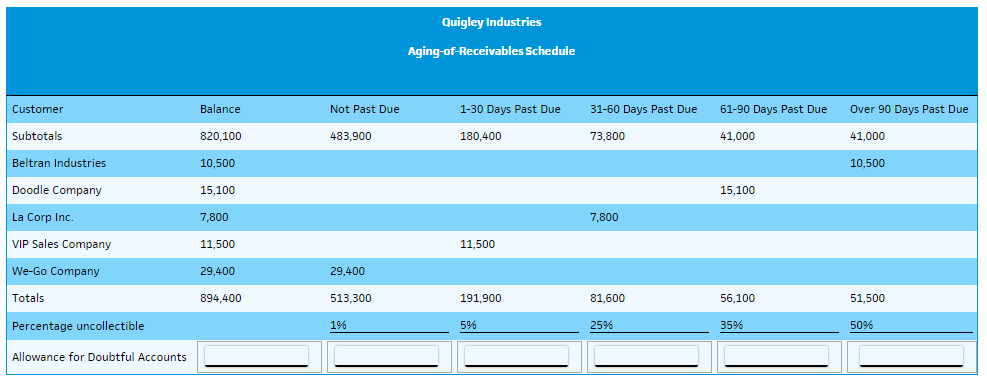987x389 pixels.
Task: Click the Totals balance value 894,400
Action: [x=220, y=298]
